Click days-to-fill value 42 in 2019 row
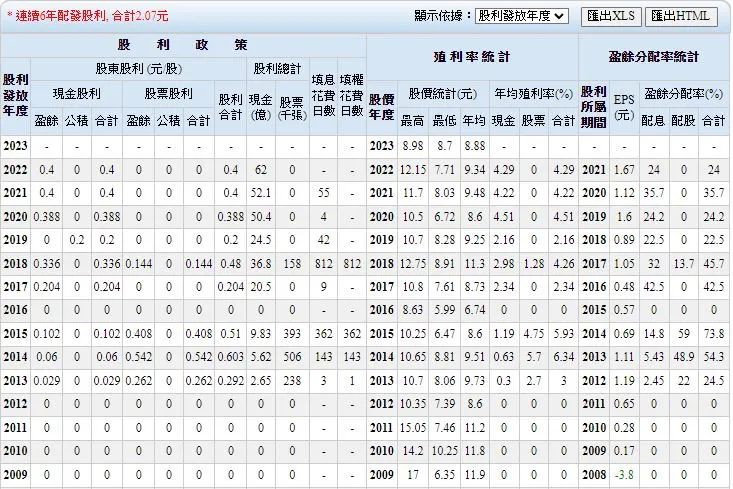Screen dimensions: 733x489 click(323, 240)
